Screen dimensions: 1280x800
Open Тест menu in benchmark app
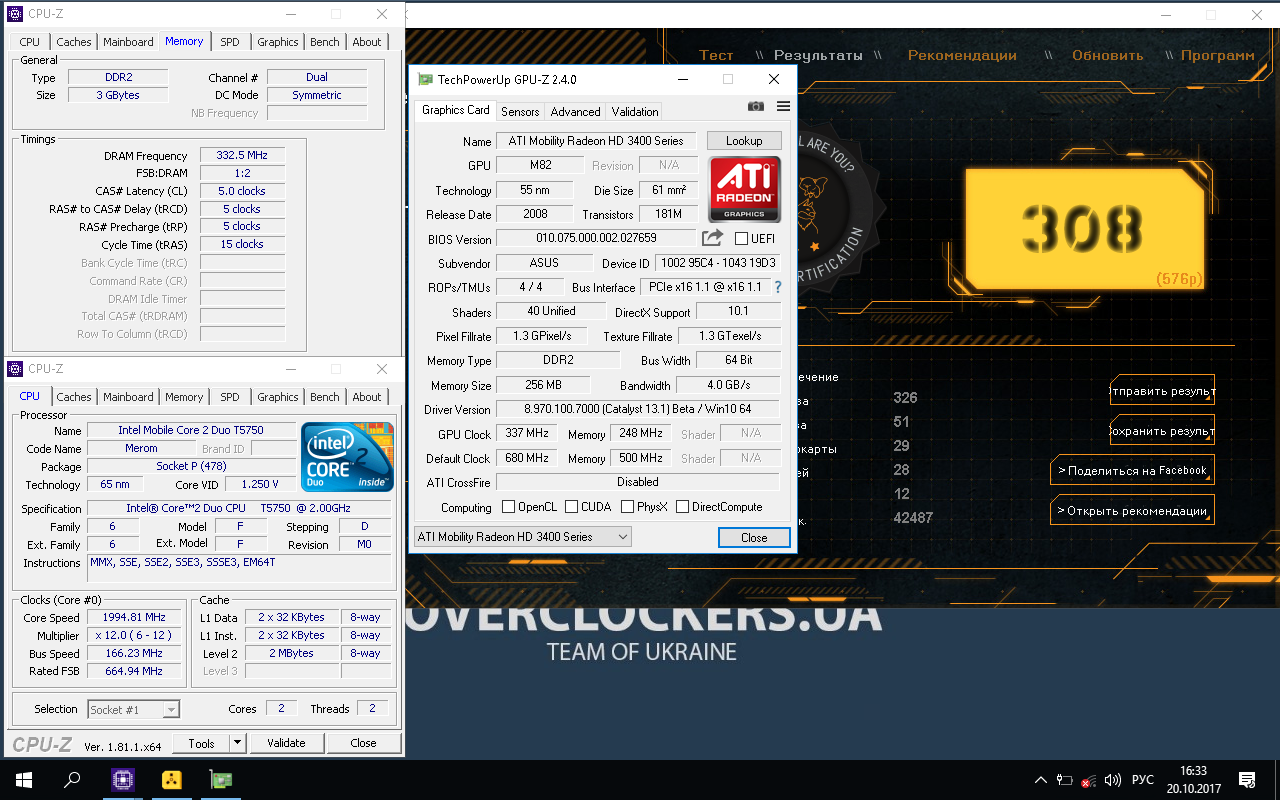(x=716, y=56)
